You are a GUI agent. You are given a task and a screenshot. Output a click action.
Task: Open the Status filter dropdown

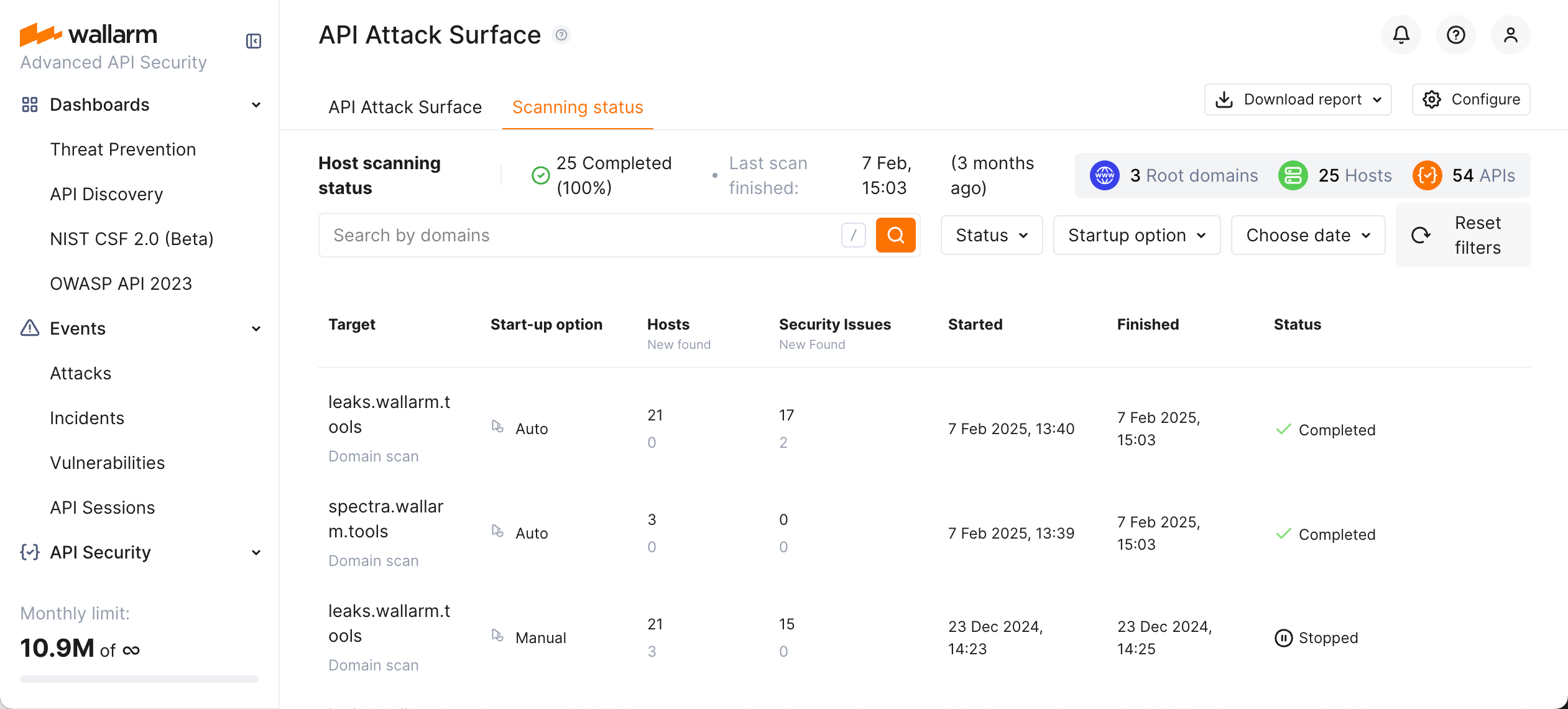pyautogui.click(x=991, y=235)
